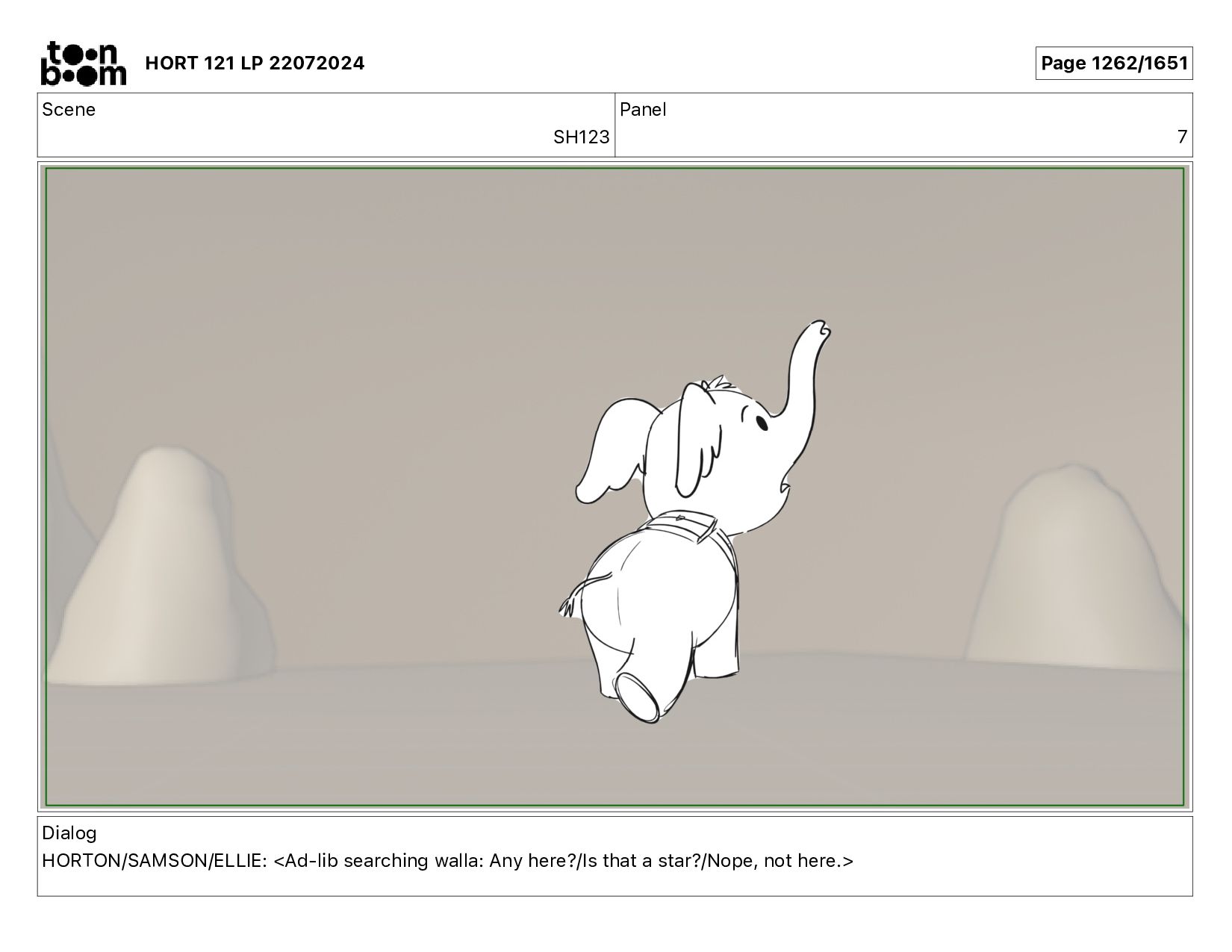Click the Toon Boom logo
Screen dimensions: 1232x952
pos(83,63)
